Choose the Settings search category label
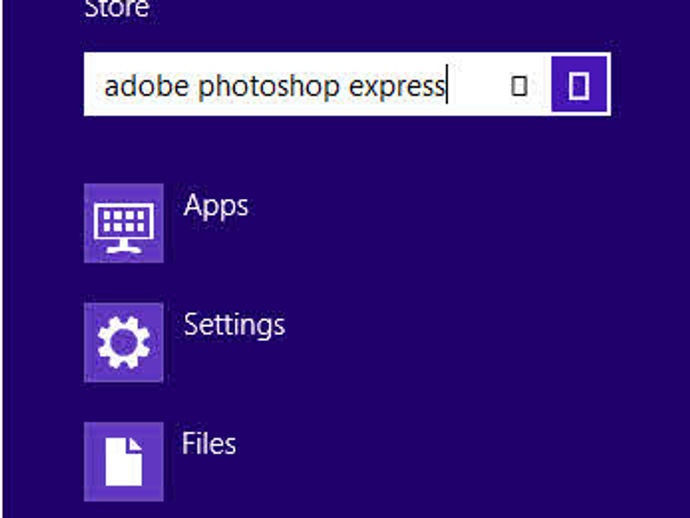The image size is (690, 518). [x=234, y=325]
